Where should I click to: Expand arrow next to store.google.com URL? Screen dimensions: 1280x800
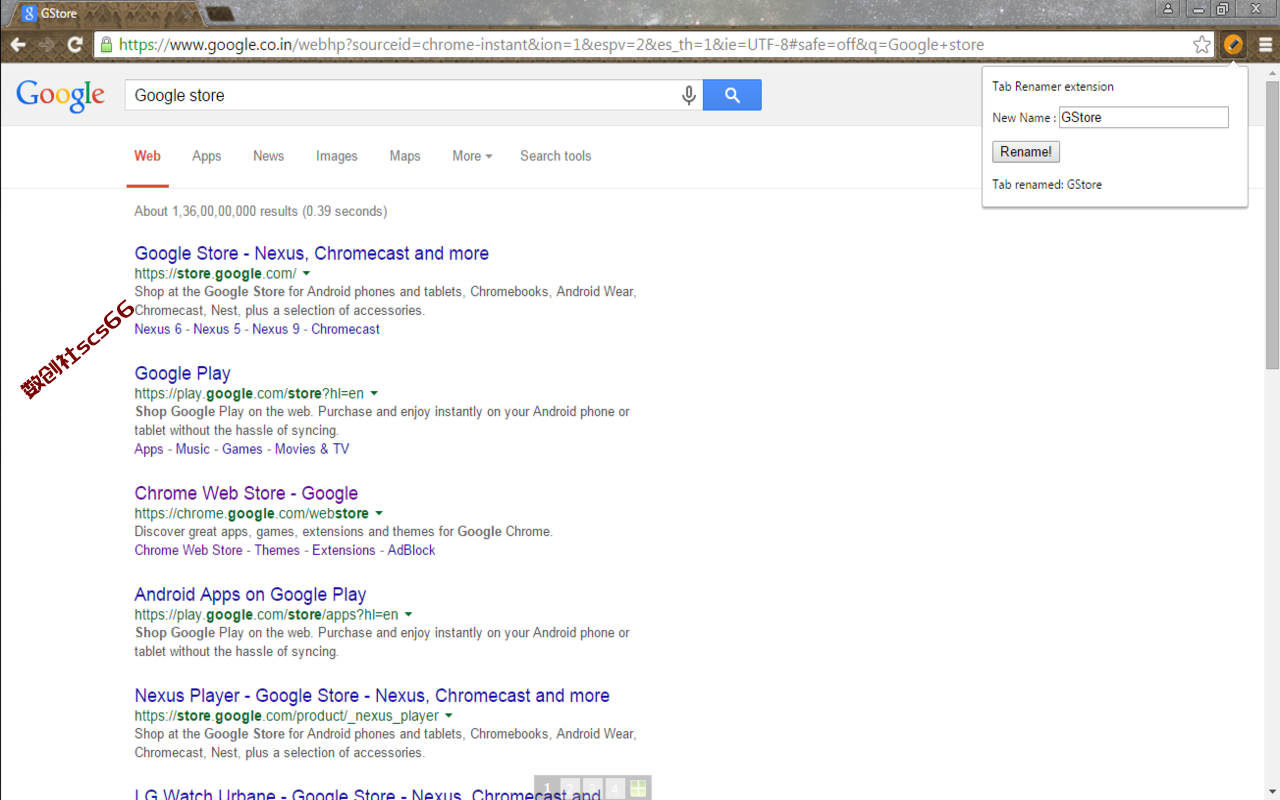pos(307,273)
